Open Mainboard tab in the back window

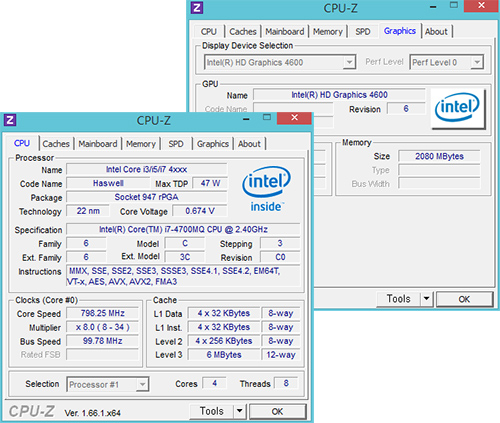pyautogui.click(x=285, y=32)
